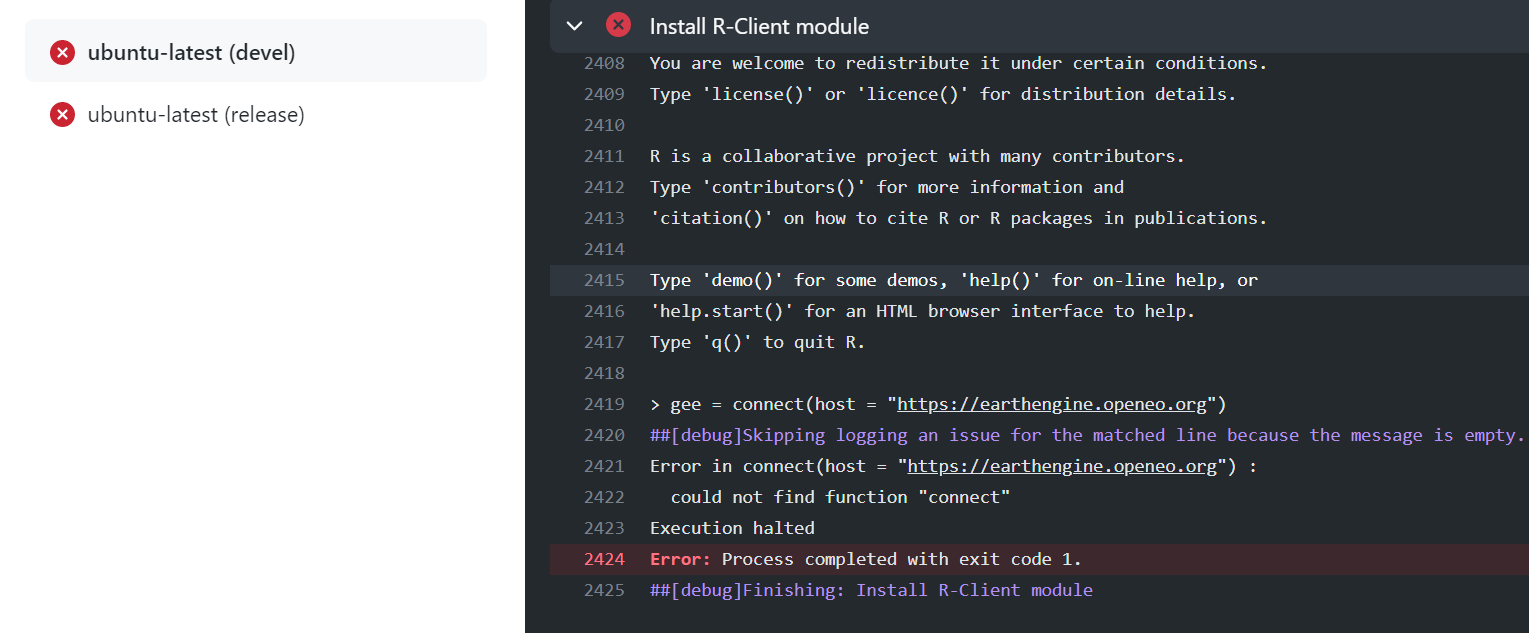The height and width of the screenshot is (633, 1529).
Task: Click the "Type 'license()' or 'licence()'" line
Action: tap(943, 94)
